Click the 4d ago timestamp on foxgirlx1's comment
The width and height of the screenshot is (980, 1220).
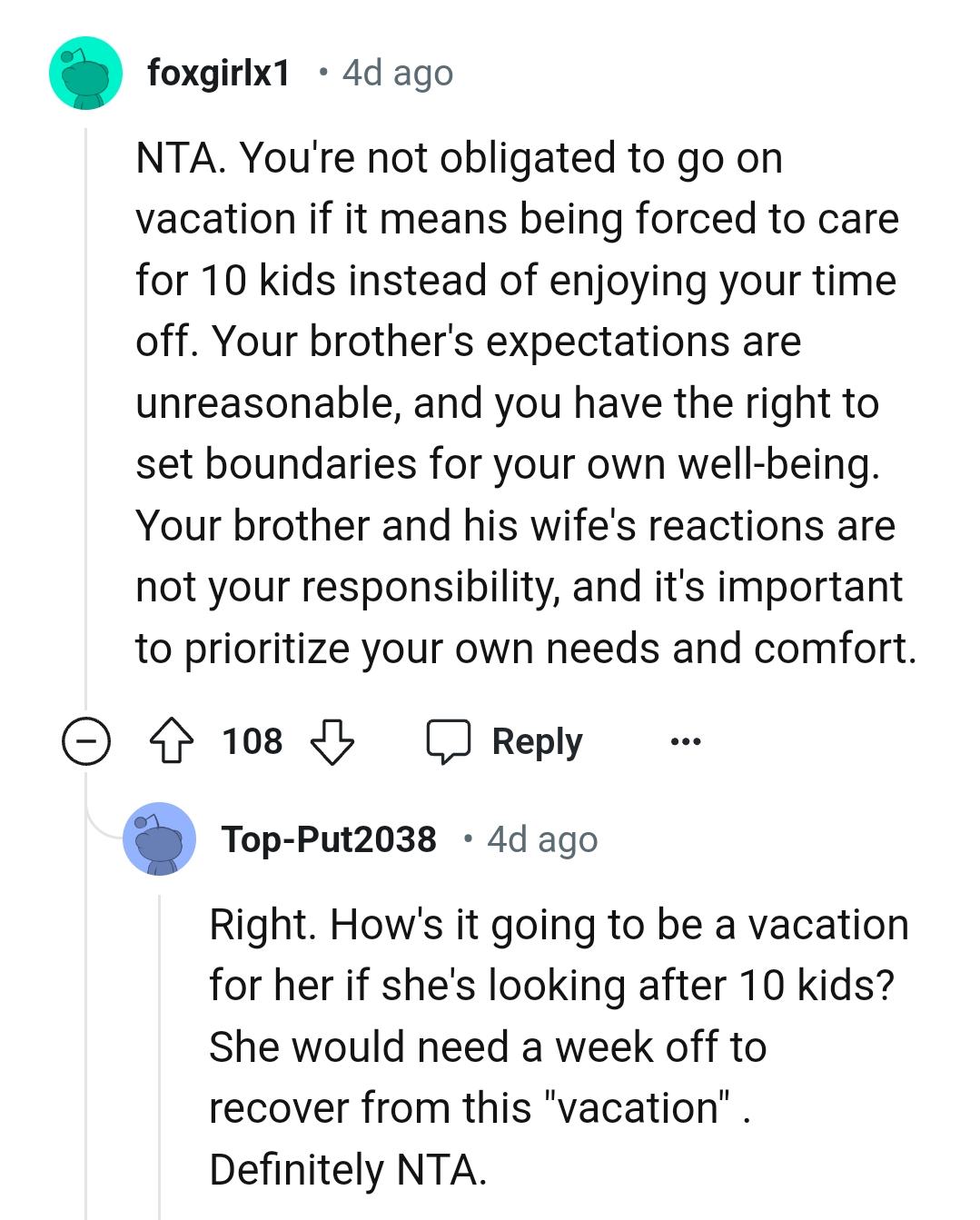click(396, 73)
